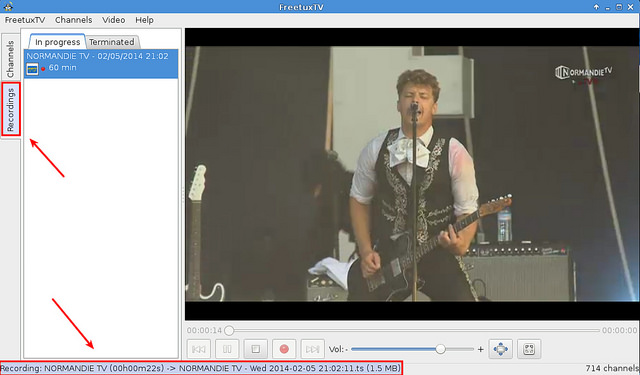
Task: Select the In progress tab
Action: [57, 42]
